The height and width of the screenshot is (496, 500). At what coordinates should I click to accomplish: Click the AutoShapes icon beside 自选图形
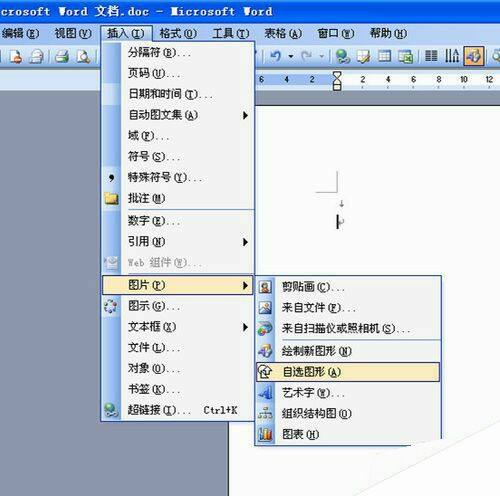[x=265, y=372]
